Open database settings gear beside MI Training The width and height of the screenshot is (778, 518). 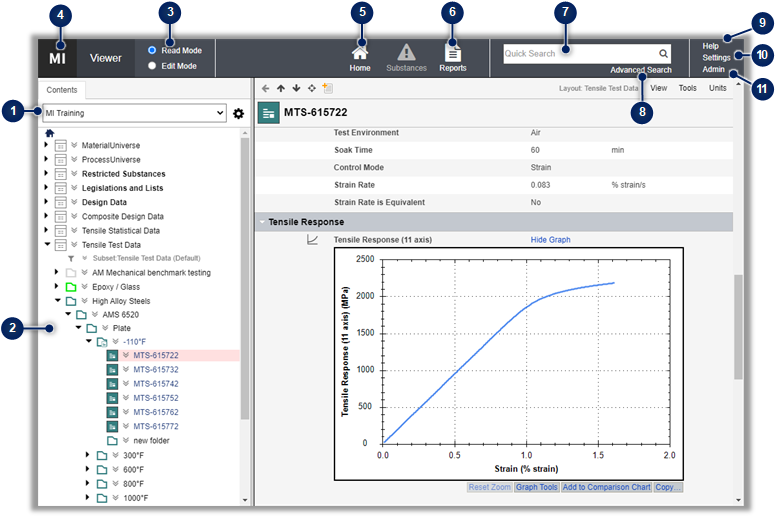[238, 114]
